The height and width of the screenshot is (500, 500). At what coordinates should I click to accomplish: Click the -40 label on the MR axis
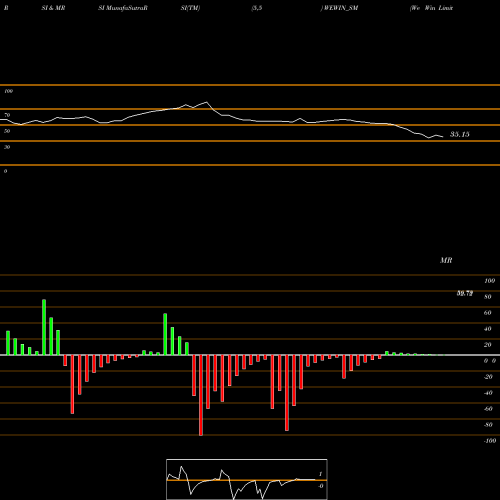click(488, 393)
